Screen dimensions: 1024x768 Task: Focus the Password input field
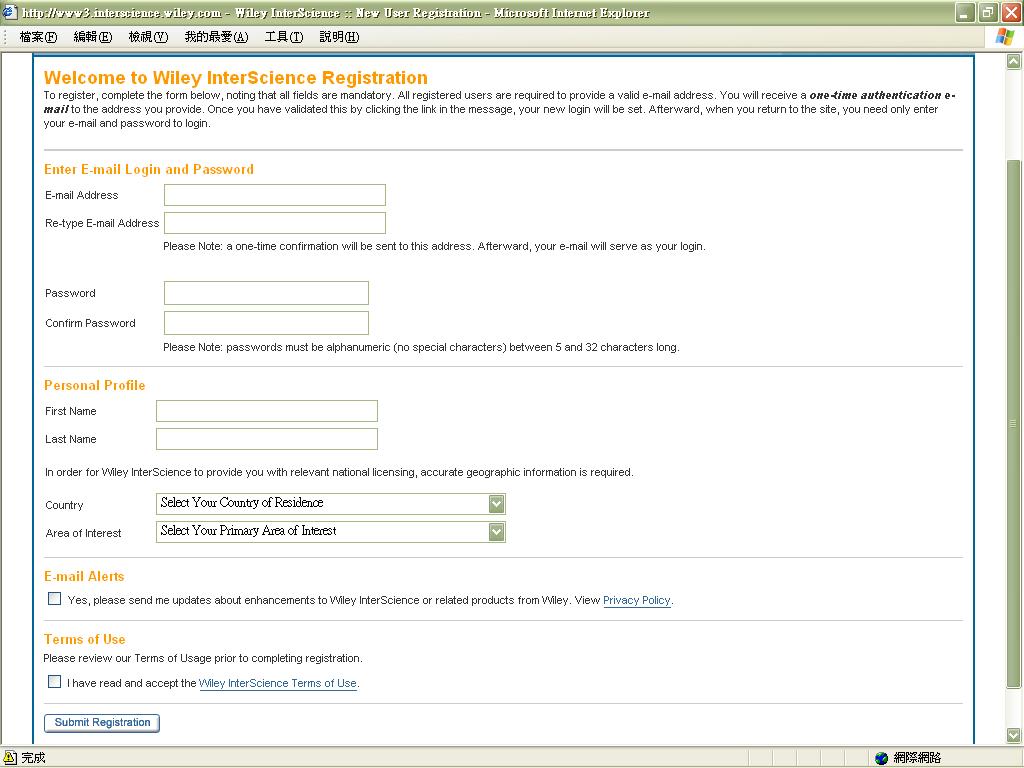266,293
